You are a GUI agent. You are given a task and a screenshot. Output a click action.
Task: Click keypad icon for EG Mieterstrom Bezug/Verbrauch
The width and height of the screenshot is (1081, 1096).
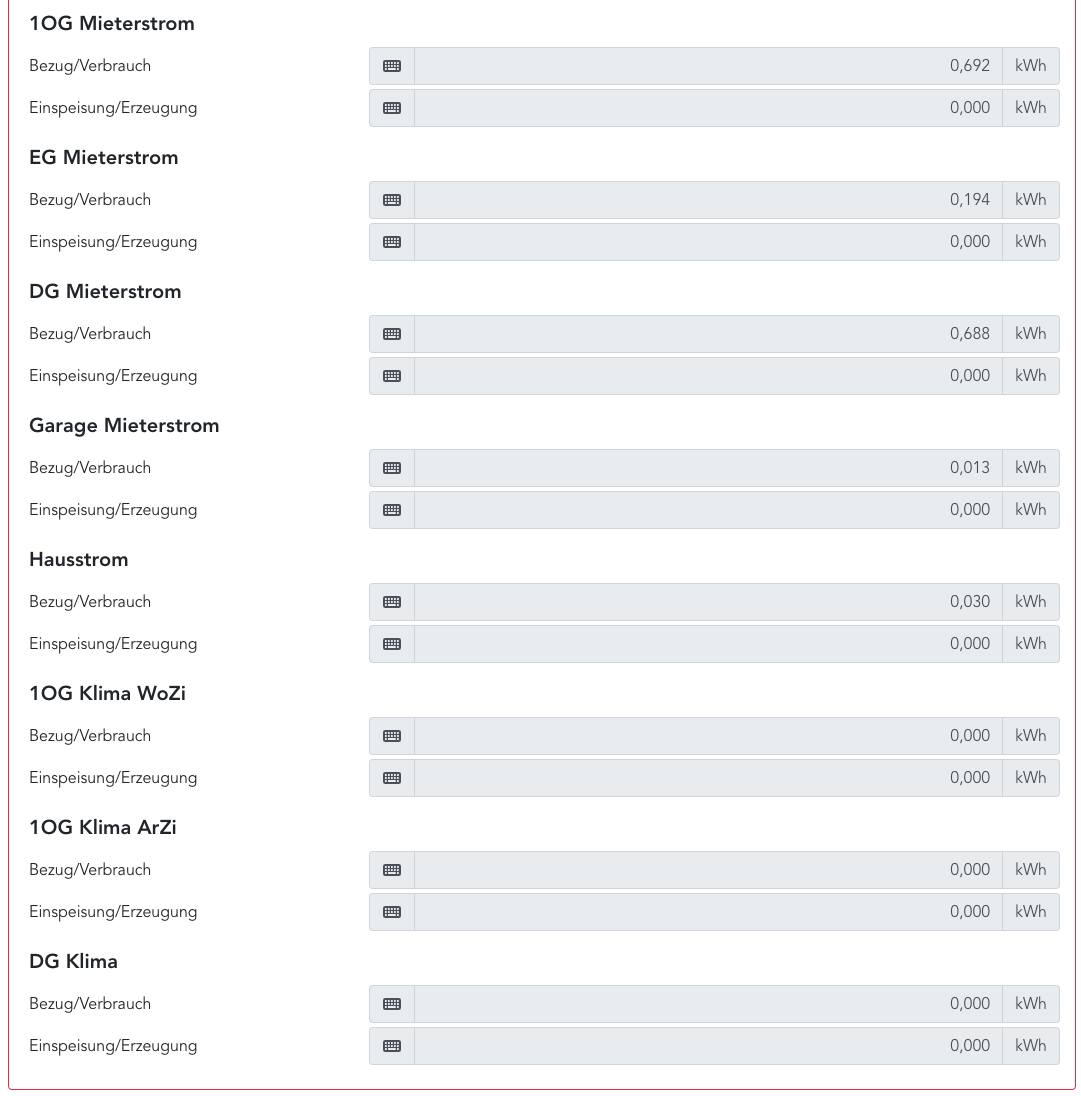click(392, 200)
